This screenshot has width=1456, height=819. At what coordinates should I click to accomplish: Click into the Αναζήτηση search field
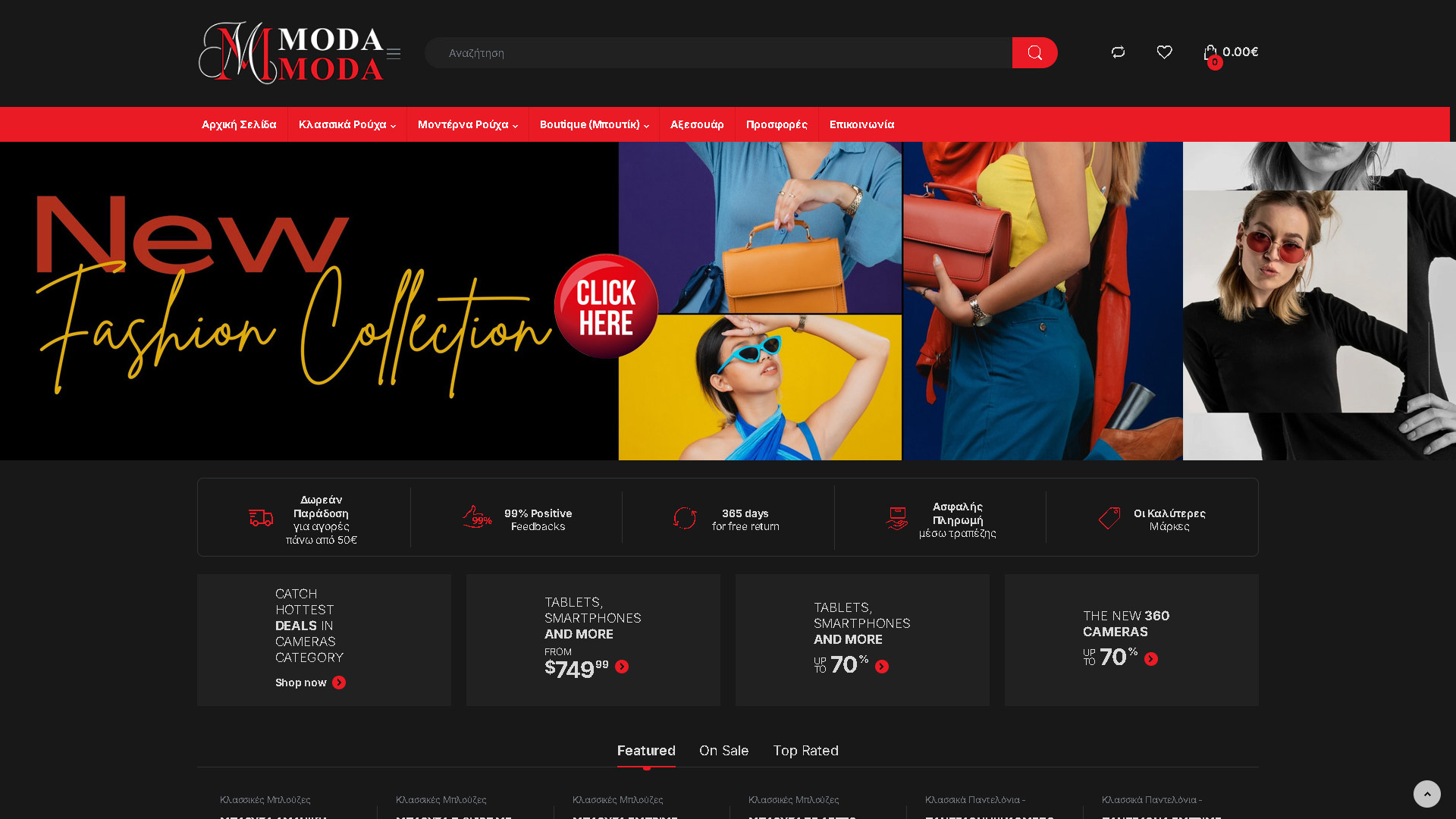point(718,52)
